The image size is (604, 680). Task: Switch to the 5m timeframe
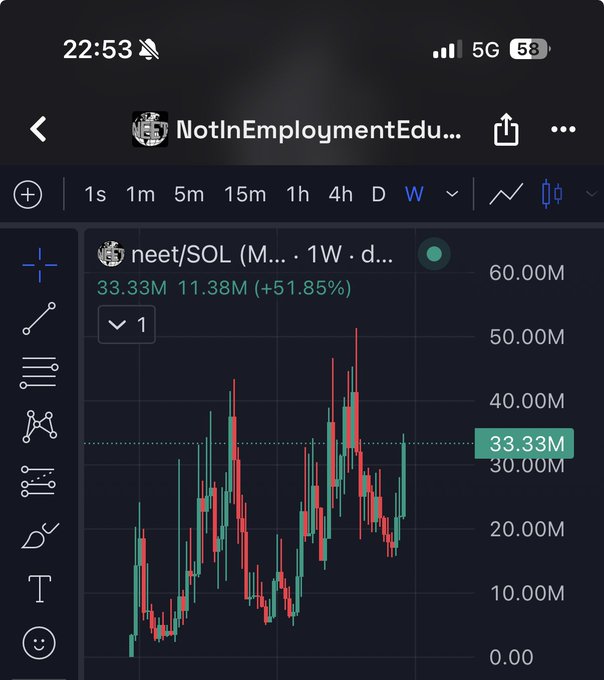(x=189, y=194)
